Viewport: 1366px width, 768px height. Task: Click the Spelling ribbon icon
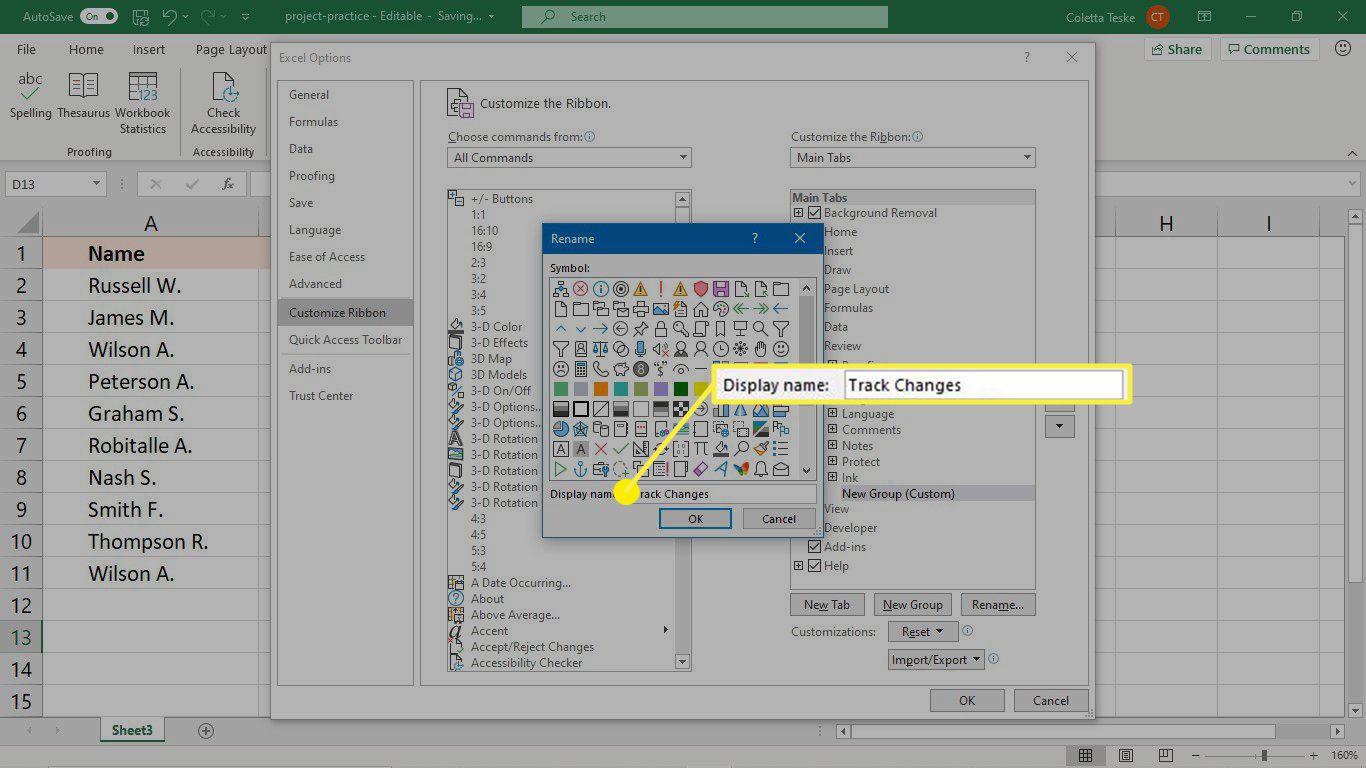pyautogui.click(x=30, y=96)
